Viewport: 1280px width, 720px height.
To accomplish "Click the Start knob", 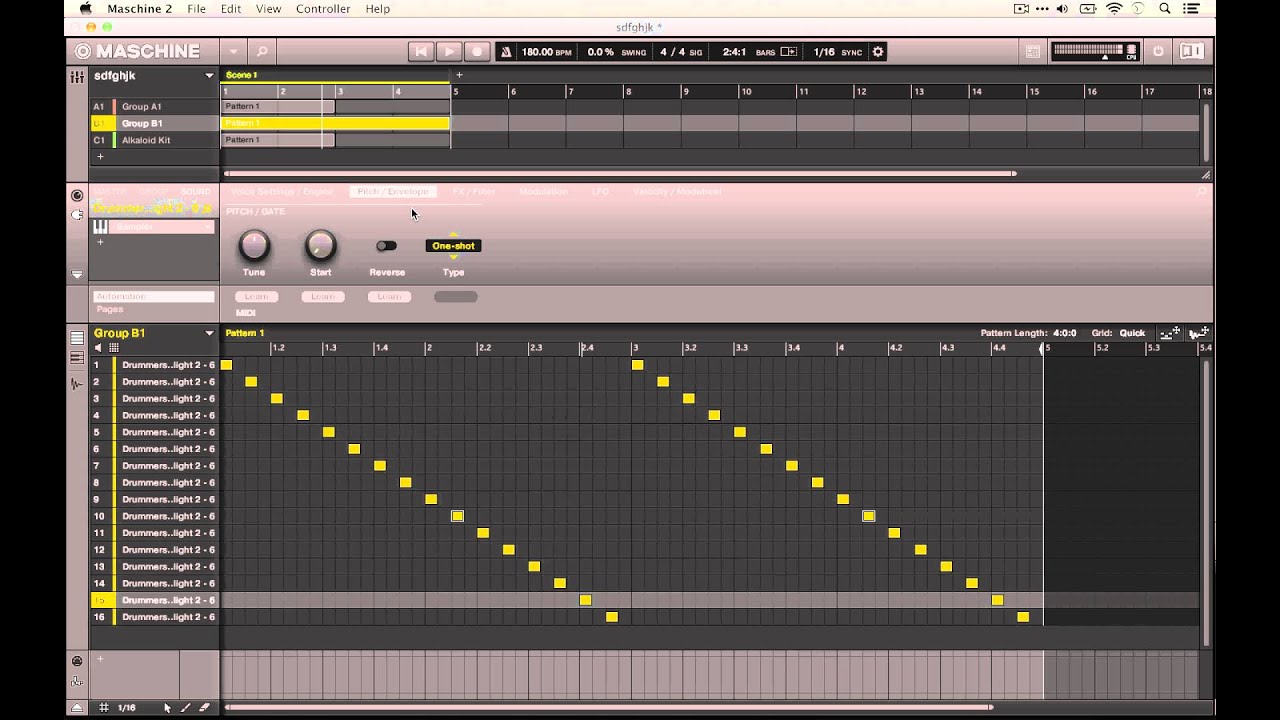I will coord(320,245).
